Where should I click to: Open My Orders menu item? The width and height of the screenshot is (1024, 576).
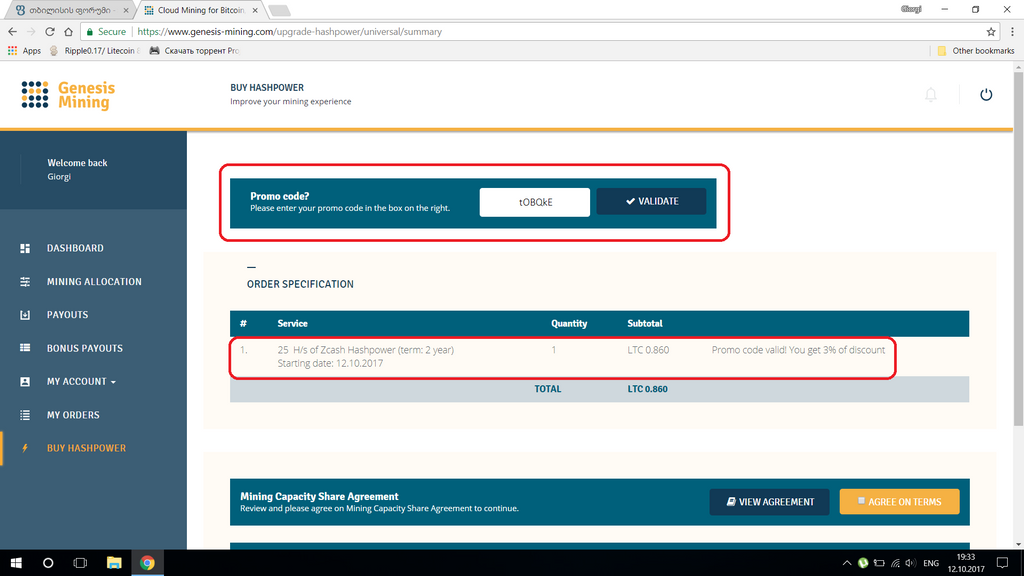[x=73, y=415]
